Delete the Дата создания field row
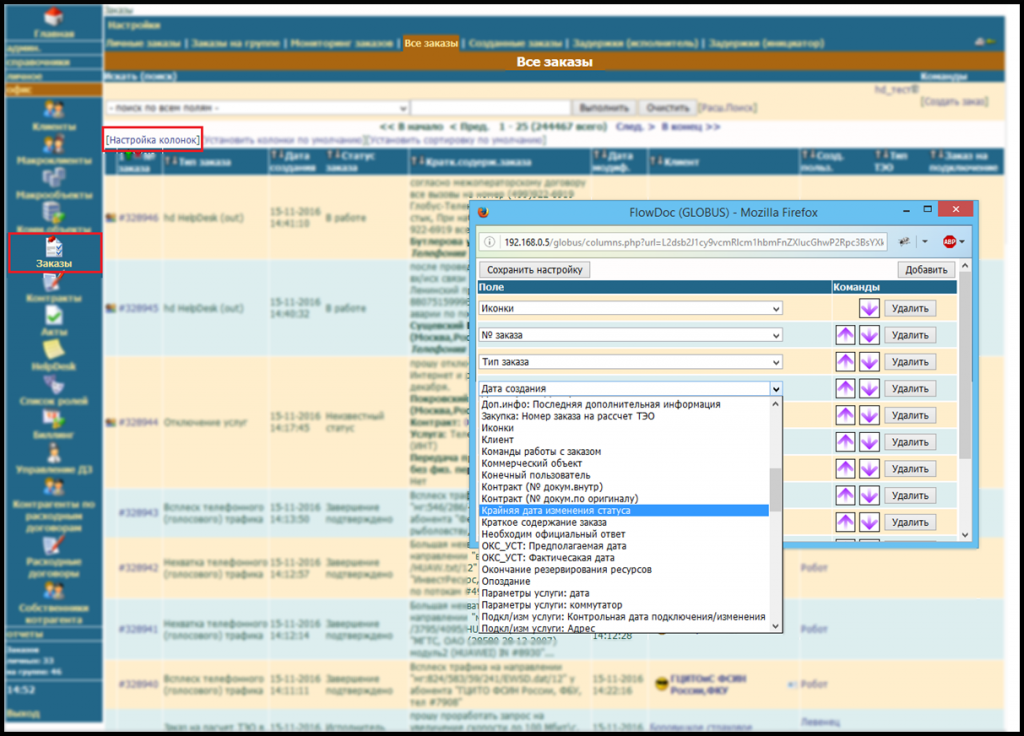This screenshot has width=1024, height=736. click(x=910, y=389)
